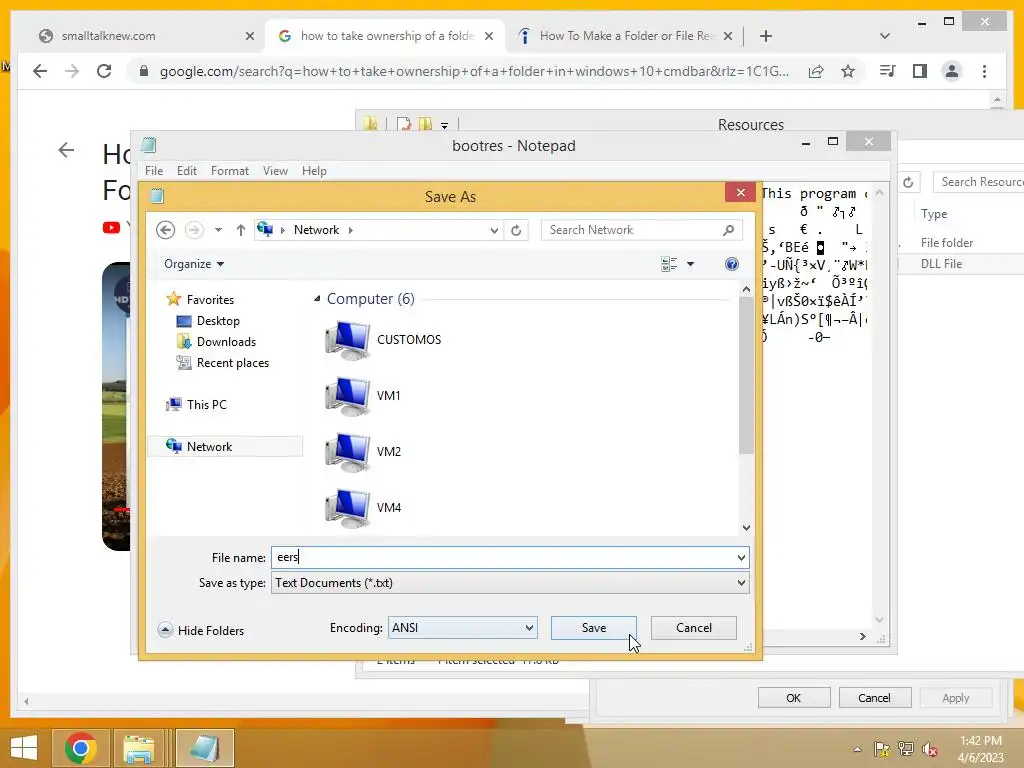Open the Chrome three-dot menu
The width and height of the screenshot is (1024, 768).
click(984, 71)
